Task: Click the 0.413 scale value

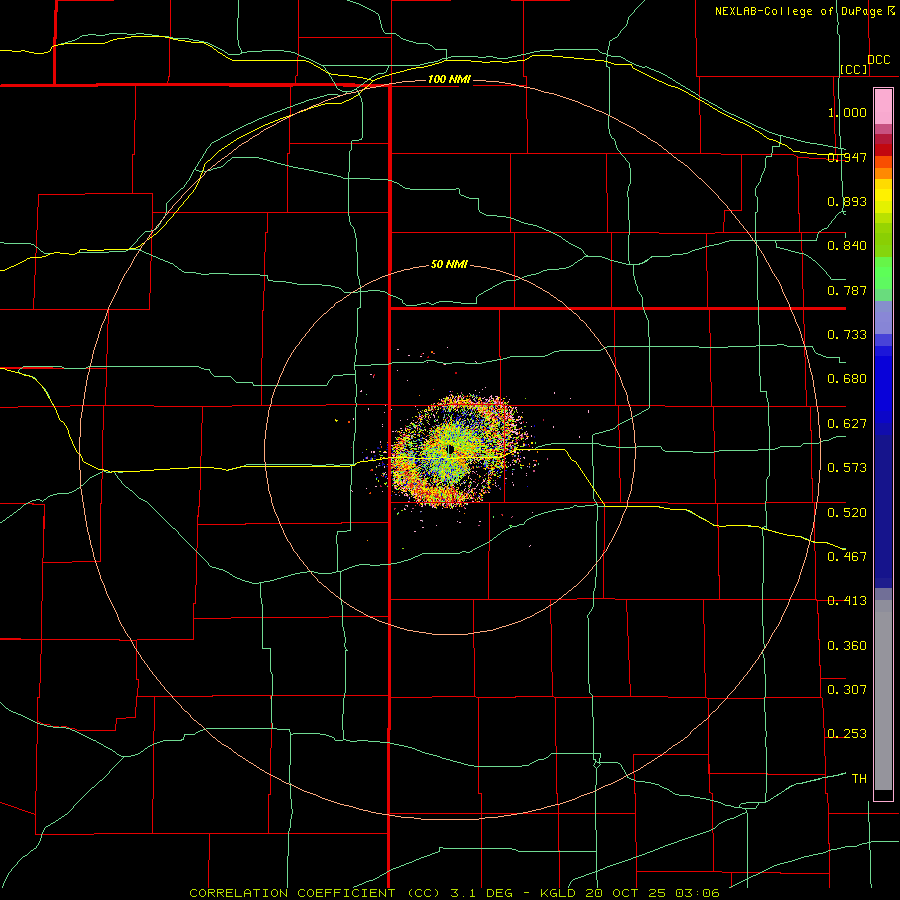Action: (x=847, y=601)
